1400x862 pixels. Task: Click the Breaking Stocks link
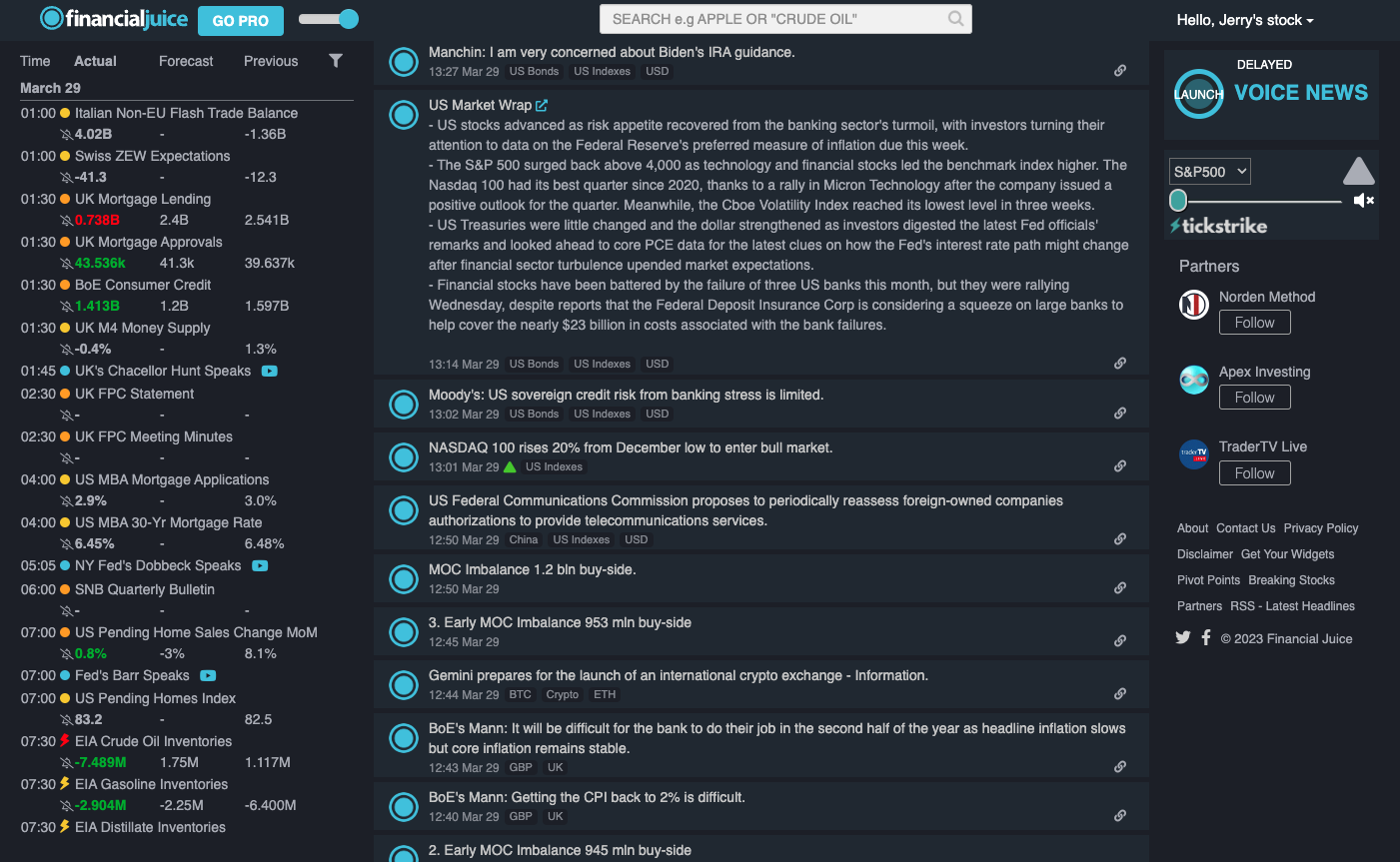tap(1291, 580)
